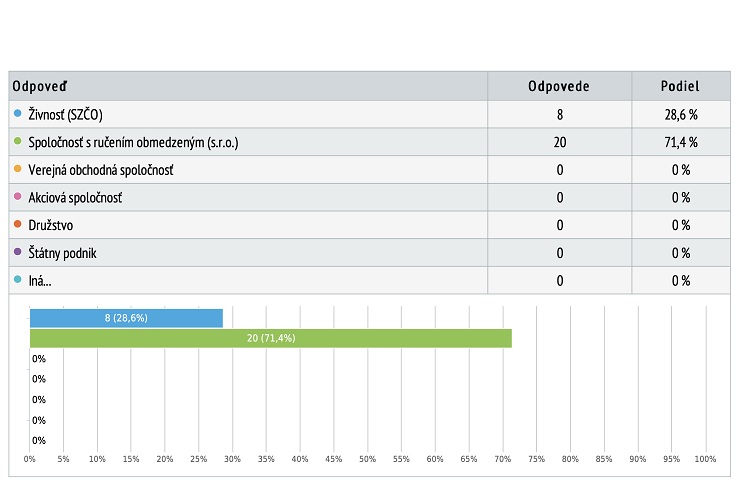This screenshot has height=492, width=740.
Task: Click the pink dot beside Akciová spoločnosť
Action: click(17, 196)
